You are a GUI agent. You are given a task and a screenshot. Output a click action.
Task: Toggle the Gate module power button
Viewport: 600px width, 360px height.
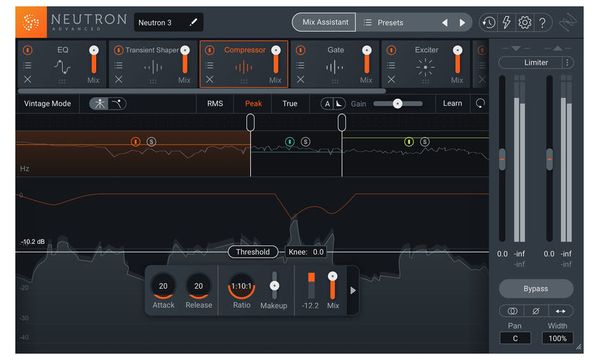click(x=300, y=50)
